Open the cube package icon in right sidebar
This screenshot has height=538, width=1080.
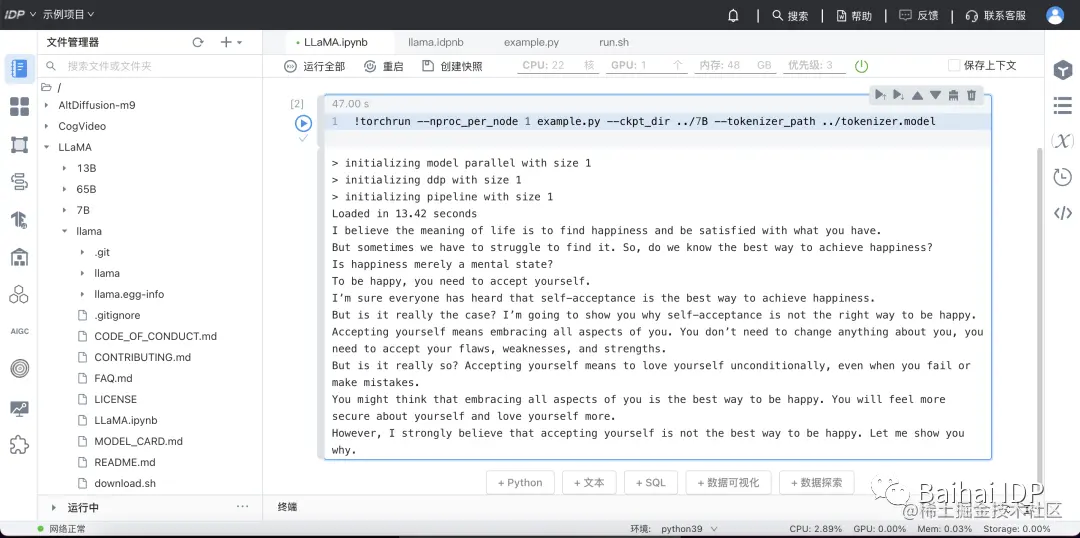click(x=1063, y=70)
